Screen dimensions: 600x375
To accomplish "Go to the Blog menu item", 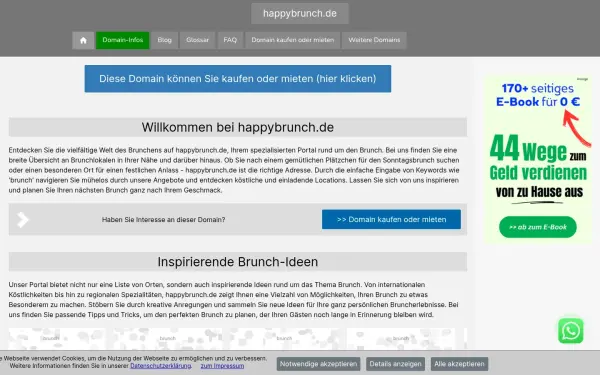I will (x=165, y=40).
